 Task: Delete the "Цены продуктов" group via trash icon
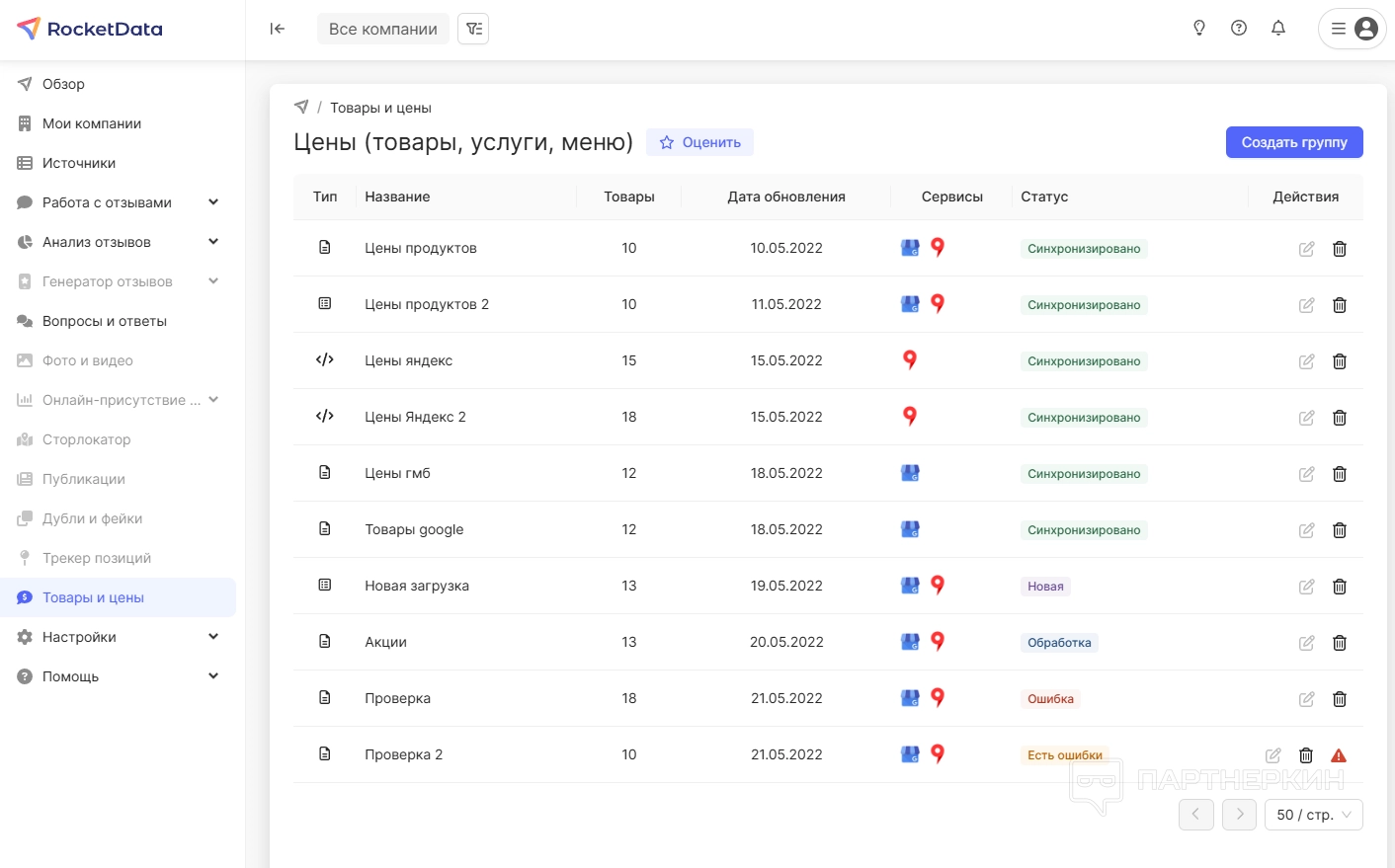pyautogui.click(x=1339, y=249)
